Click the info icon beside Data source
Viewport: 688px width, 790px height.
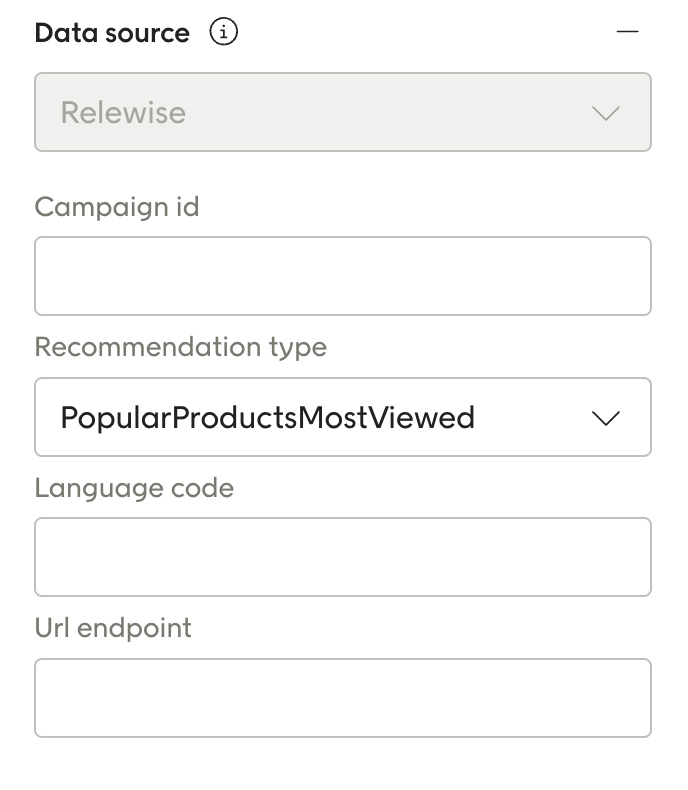pyautogui.click(x=224, y=33)
